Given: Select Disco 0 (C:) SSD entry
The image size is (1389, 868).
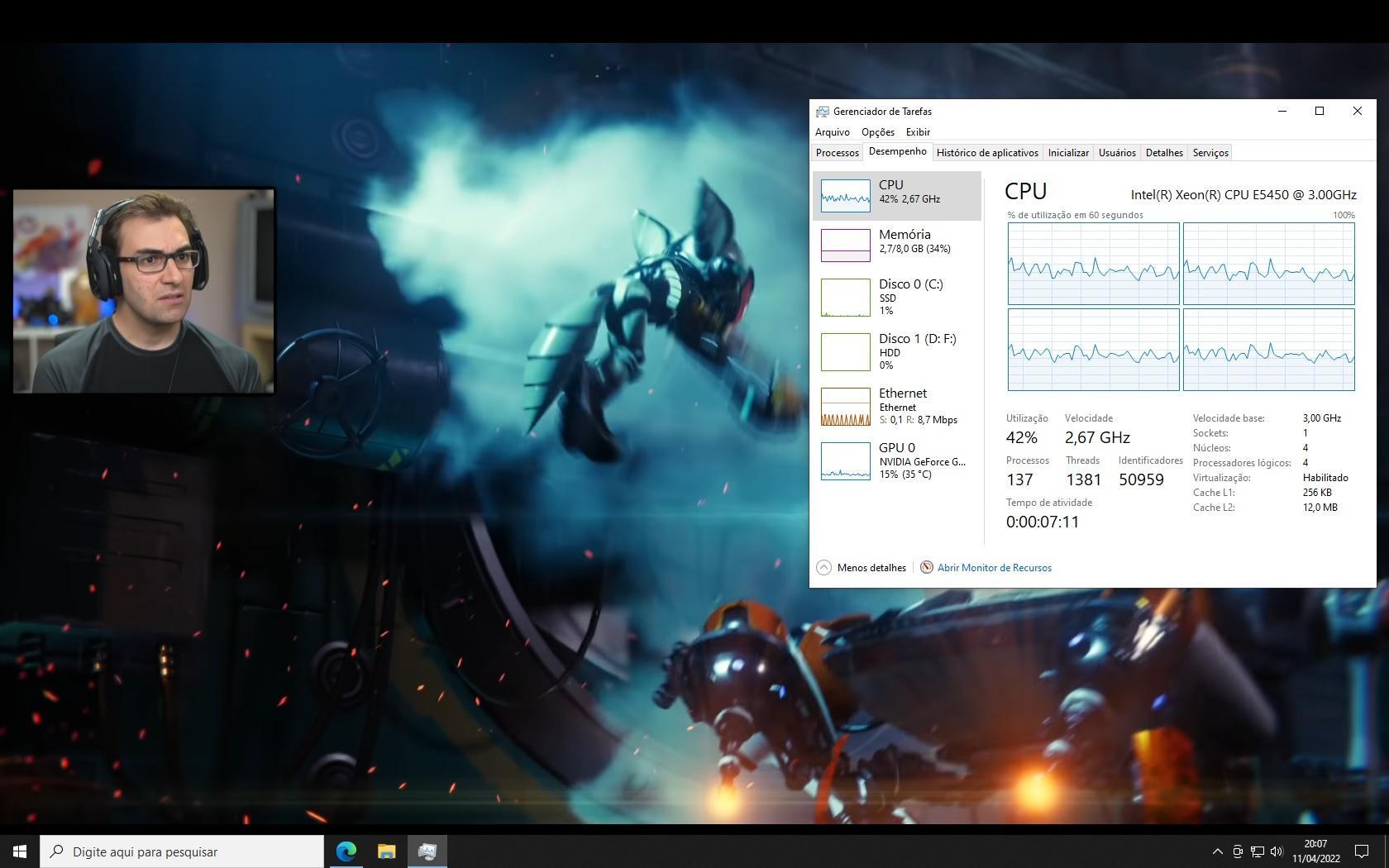Looking at the screenshot, I should (897, 297).
